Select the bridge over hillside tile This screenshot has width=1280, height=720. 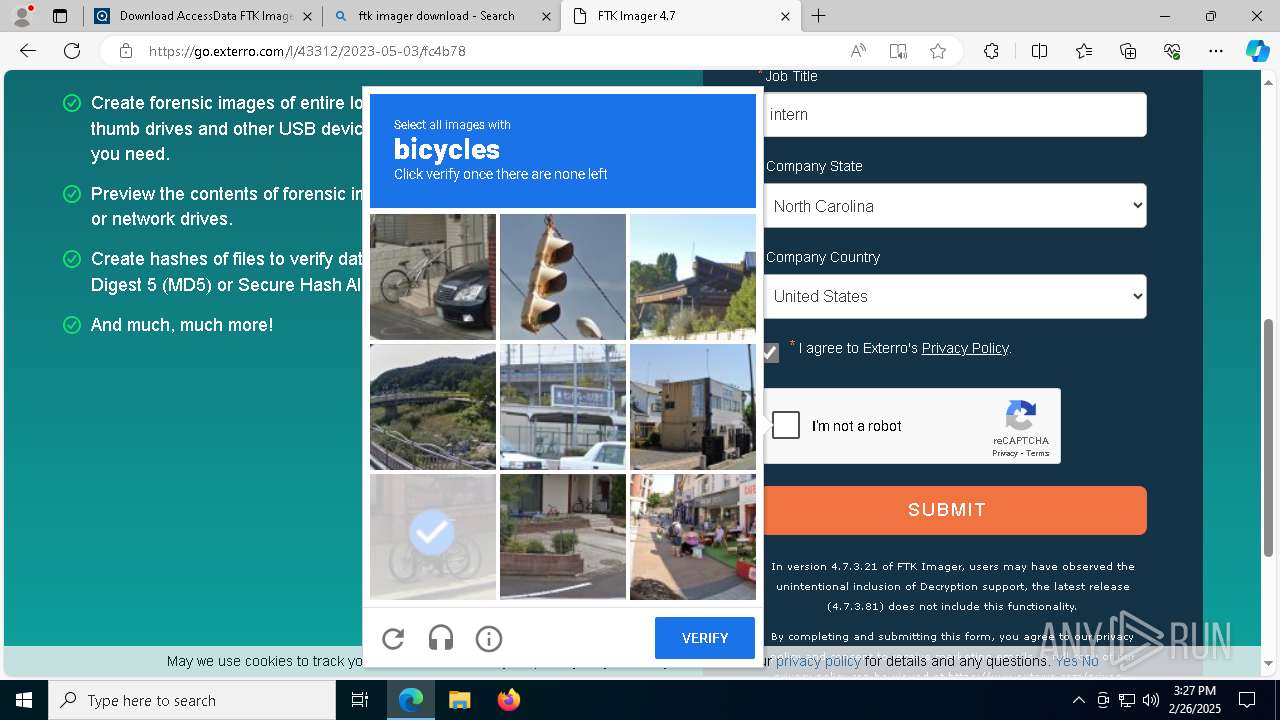pos(433,407)
